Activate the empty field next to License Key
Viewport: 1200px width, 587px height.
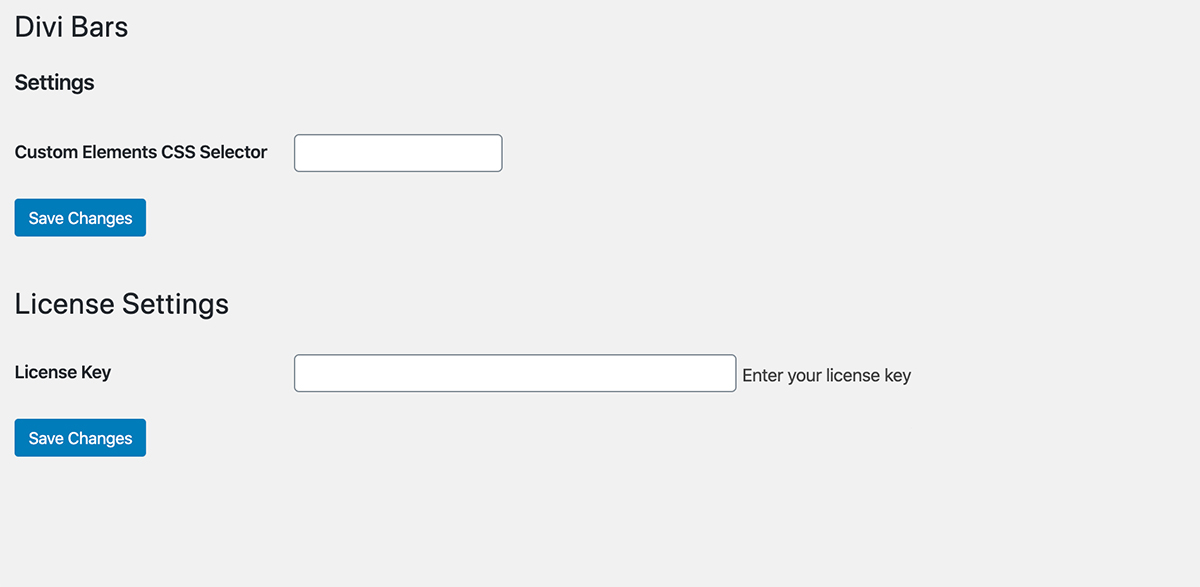click(515, 373)
